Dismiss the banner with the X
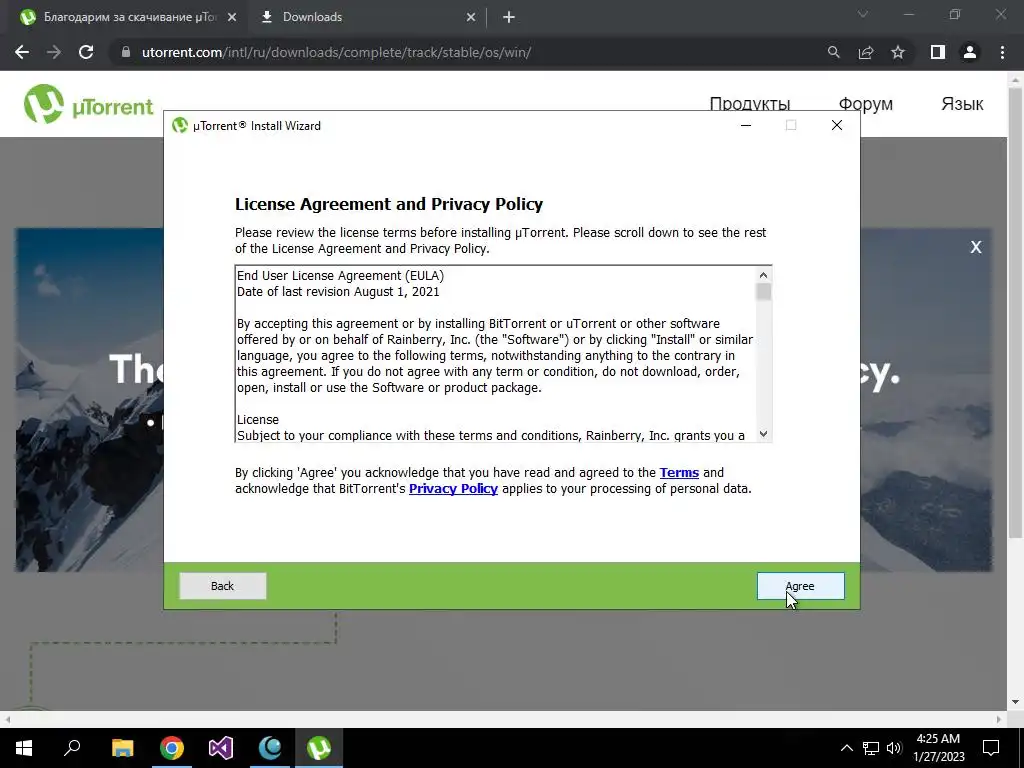This screenshot has width=1024, height=768. tap(976, 247)
